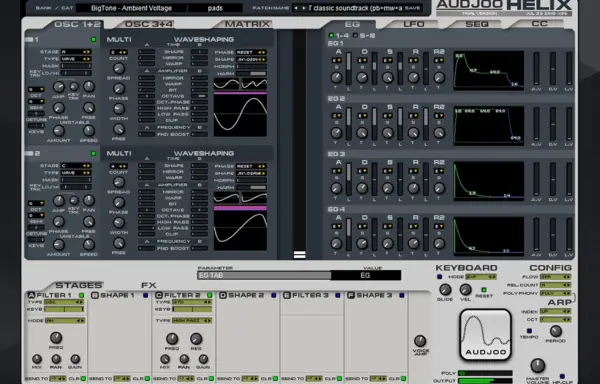The height and width of the screenshot is (384, 600).
Task: Click Filter 1 Keyb slider
Action: pos(64,309)
